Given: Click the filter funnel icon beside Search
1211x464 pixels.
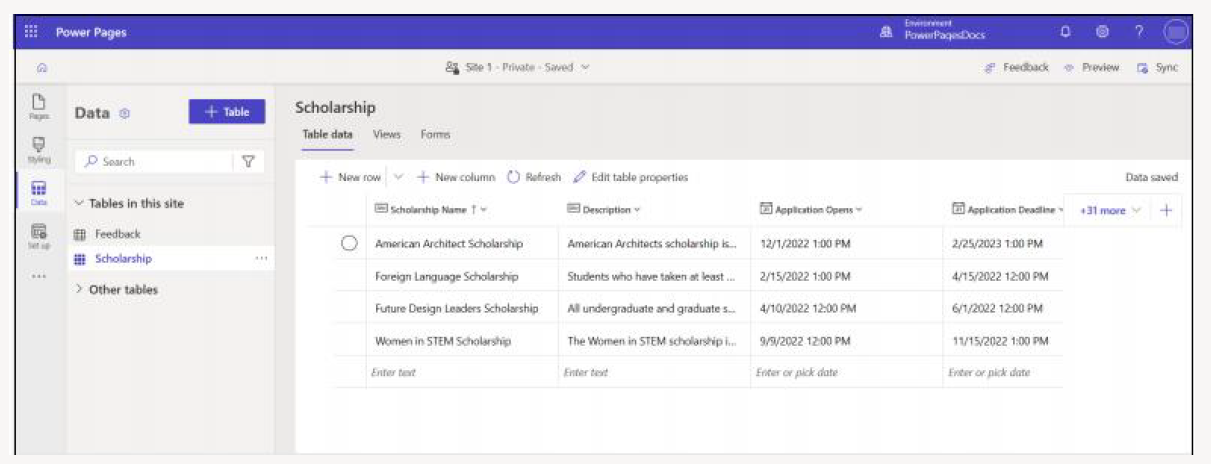Looking at the screenshot, I should point(248,161).
